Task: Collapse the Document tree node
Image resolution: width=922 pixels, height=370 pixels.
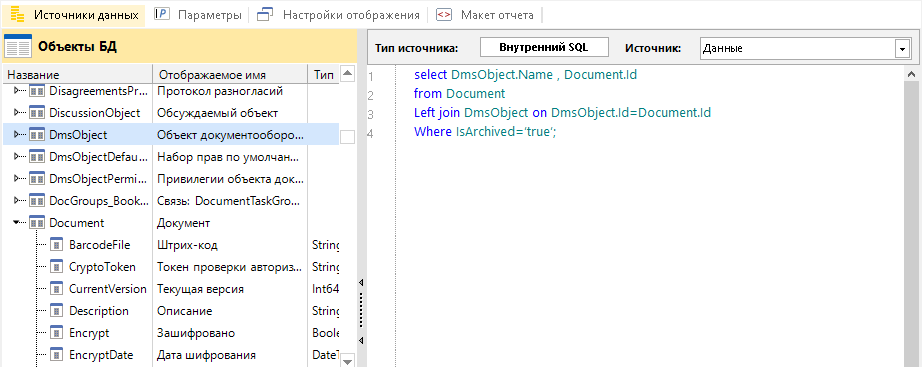Action: coord(16,222)
